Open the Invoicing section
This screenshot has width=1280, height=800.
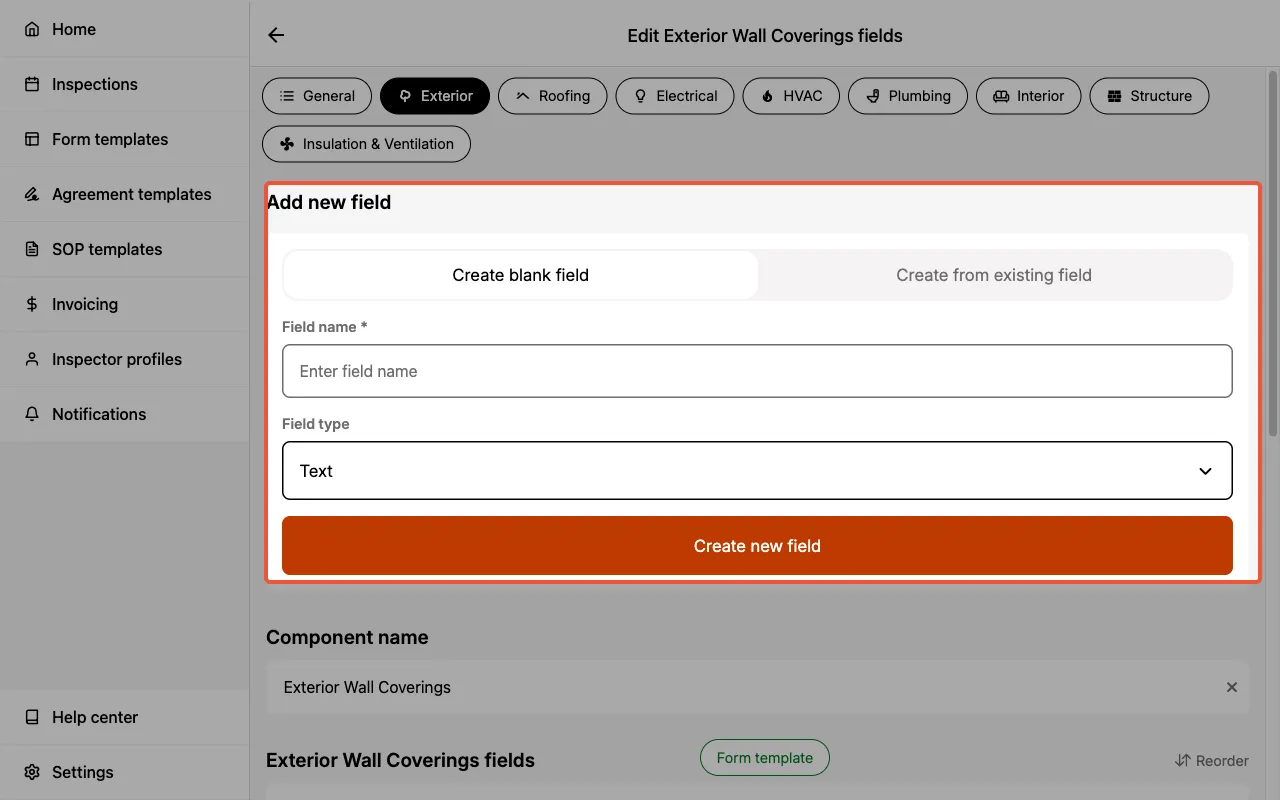85,304
